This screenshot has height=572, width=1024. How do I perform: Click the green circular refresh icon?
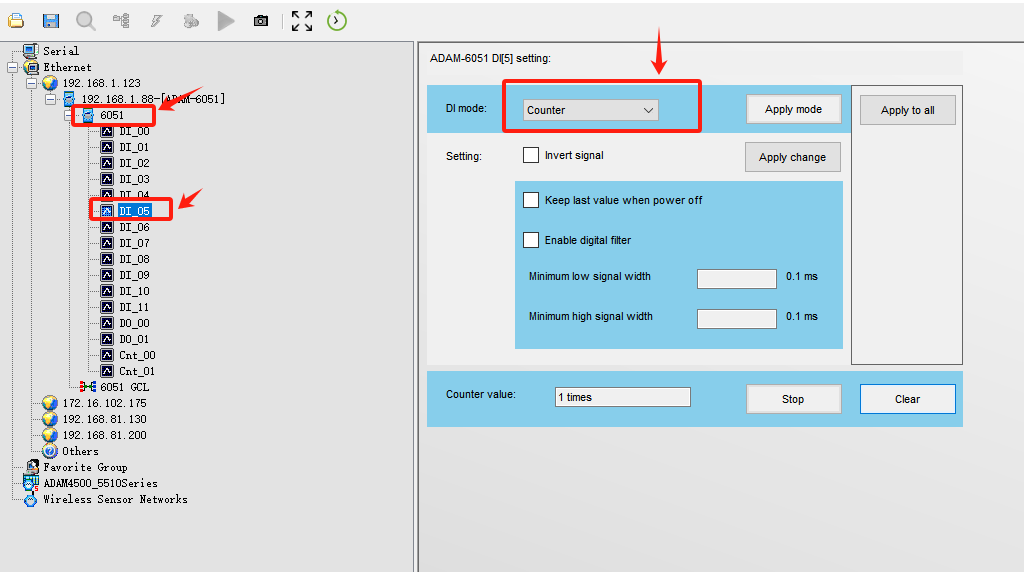click(337, 20)
